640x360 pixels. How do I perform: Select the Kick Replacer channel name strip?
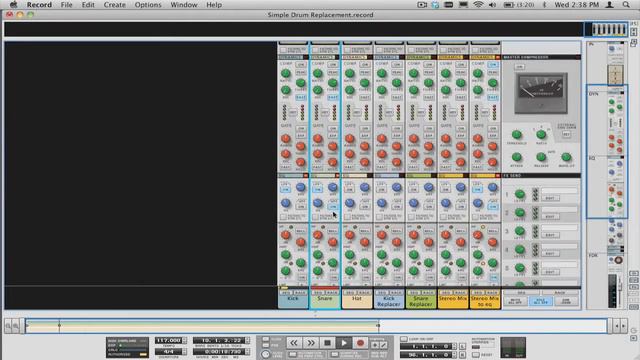point(389,302)
